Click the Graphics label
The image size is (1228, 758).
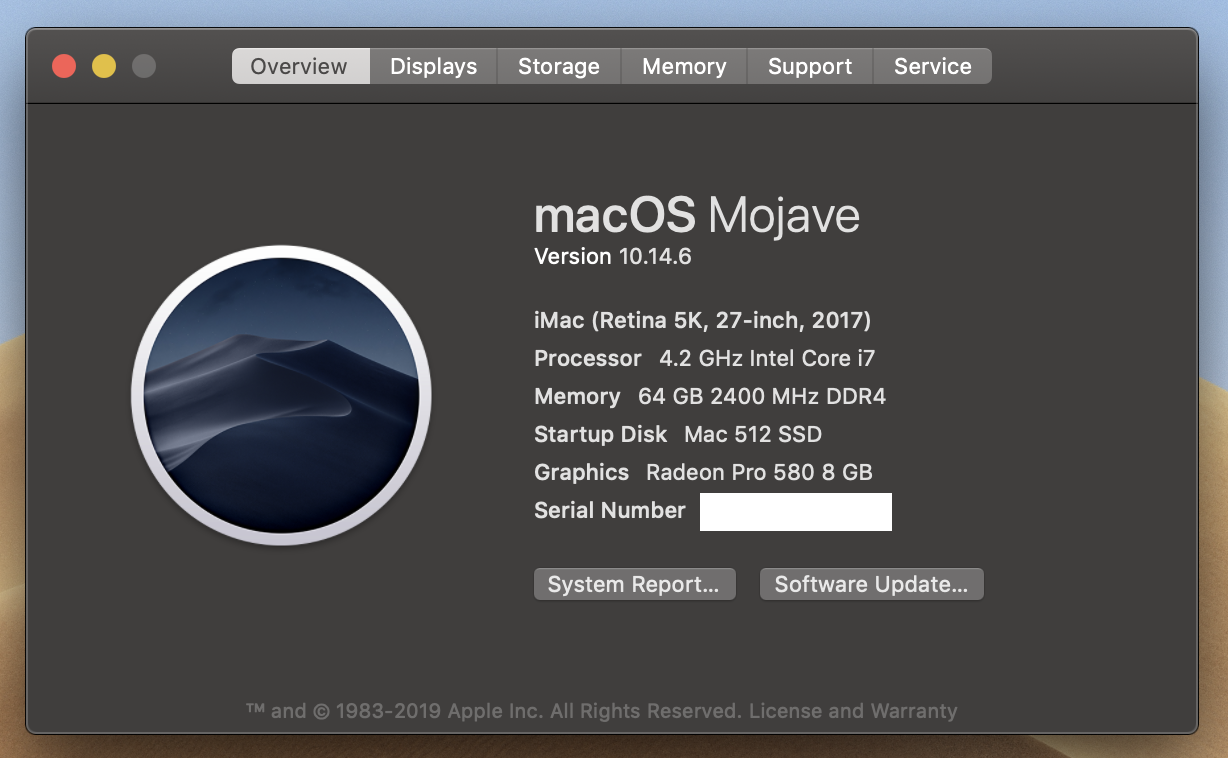pyautogui.click(x=581, y=472)
